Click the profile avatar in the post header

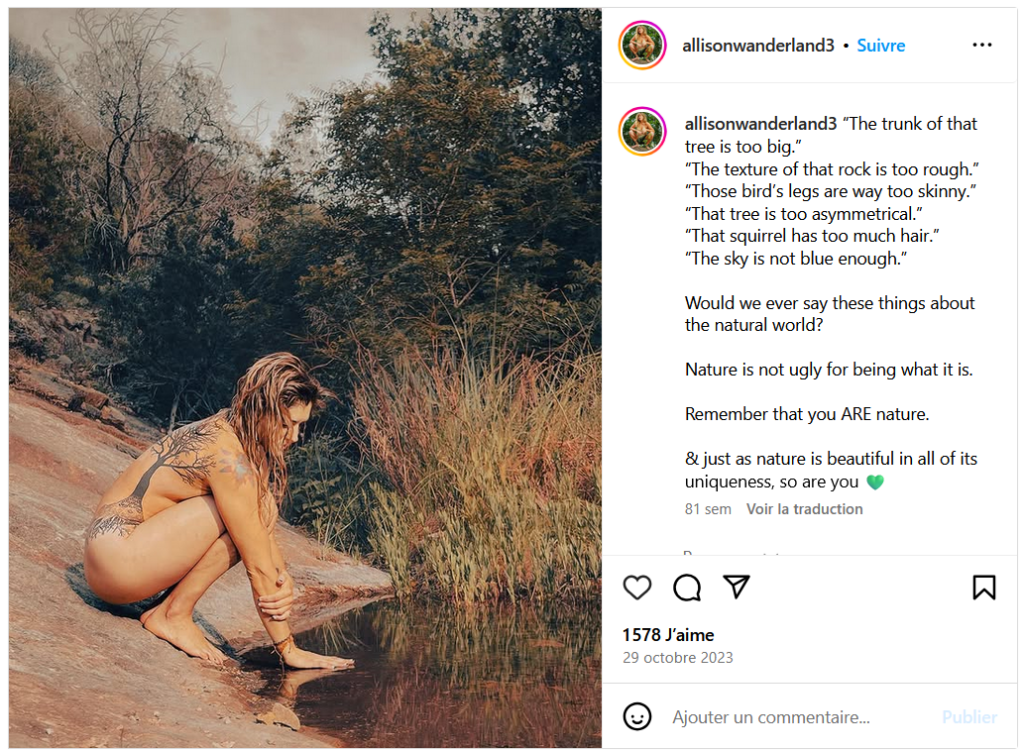coord(642,45)
